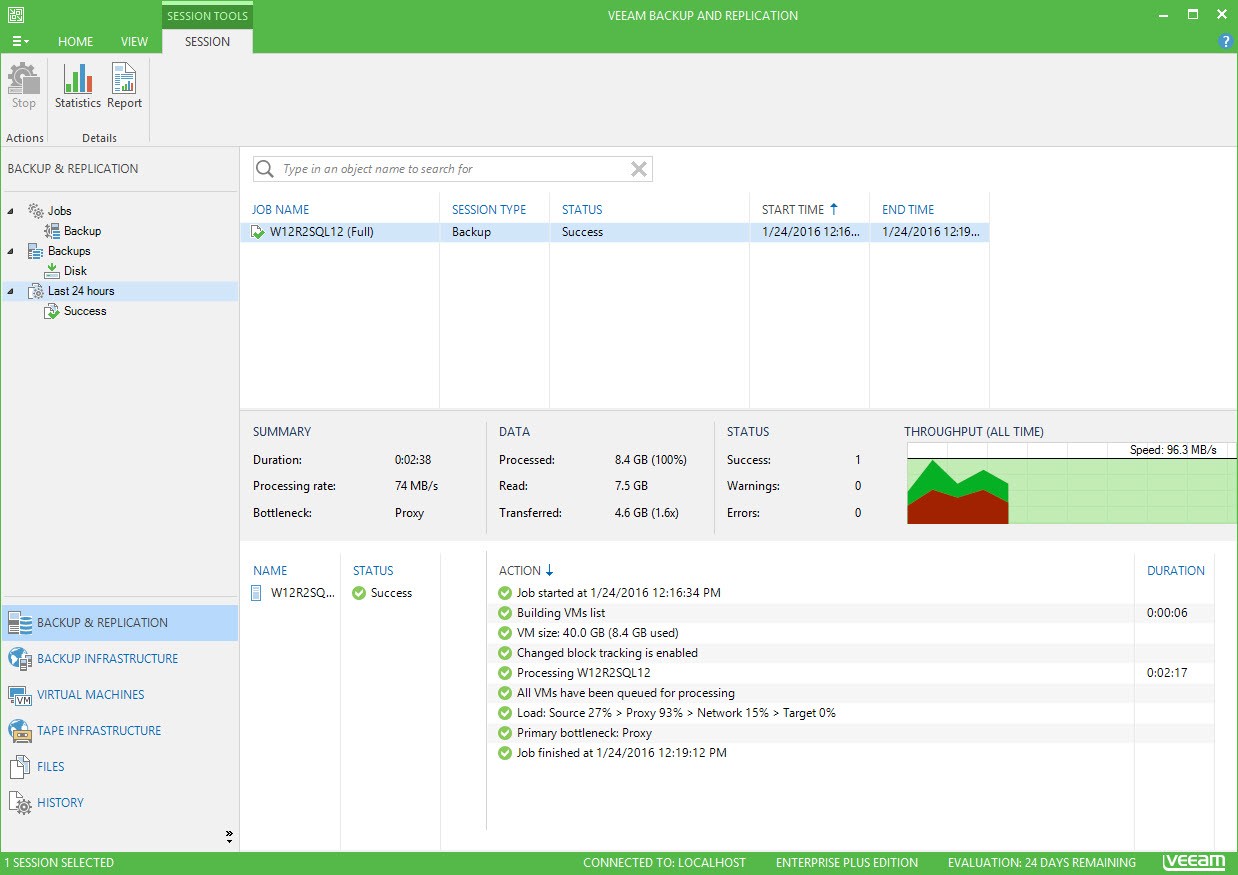Viewport: 1238px width, 875px height.
Task: Open the help question mark icon
Action: (1226, 41)
